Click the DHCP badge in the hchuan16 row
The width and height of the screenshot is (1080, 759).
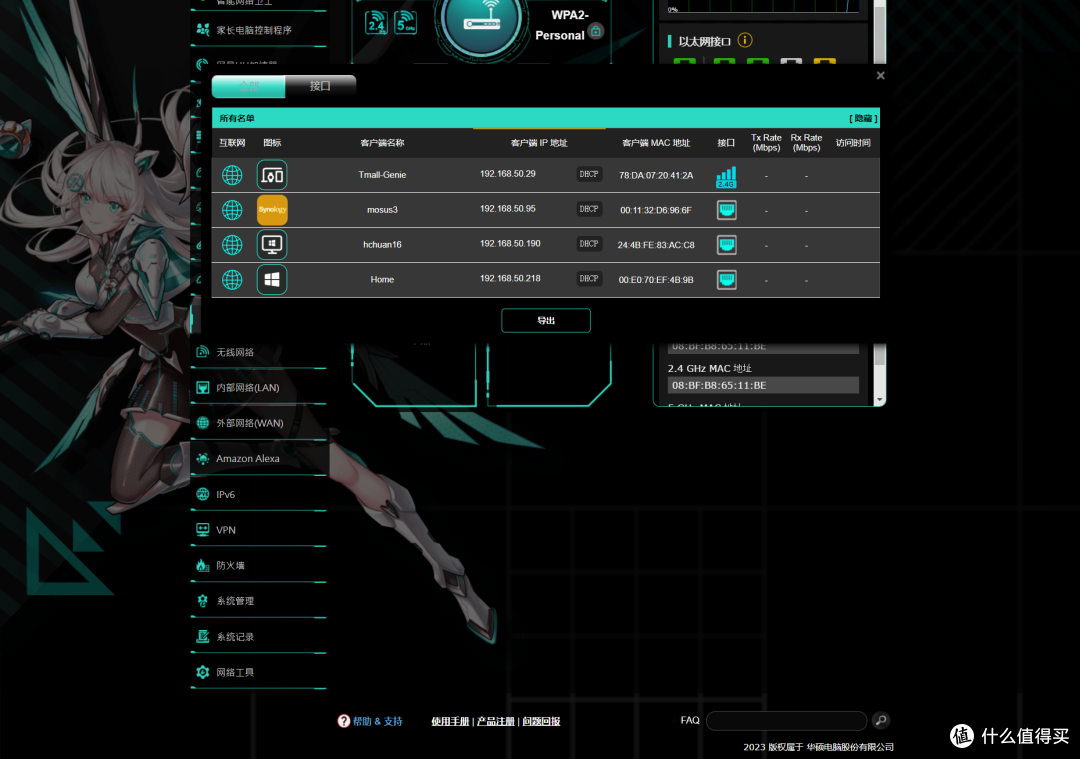point(589,244)
